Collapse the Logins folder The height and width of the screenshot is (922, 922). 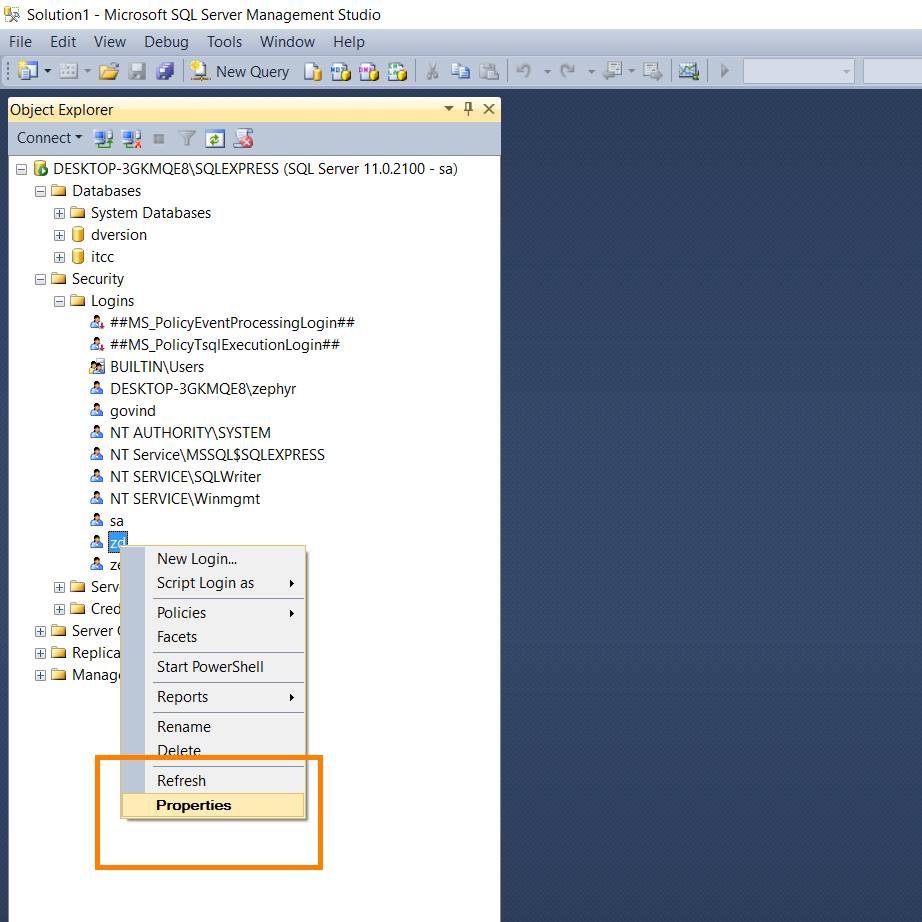click(x=60, y=301)
